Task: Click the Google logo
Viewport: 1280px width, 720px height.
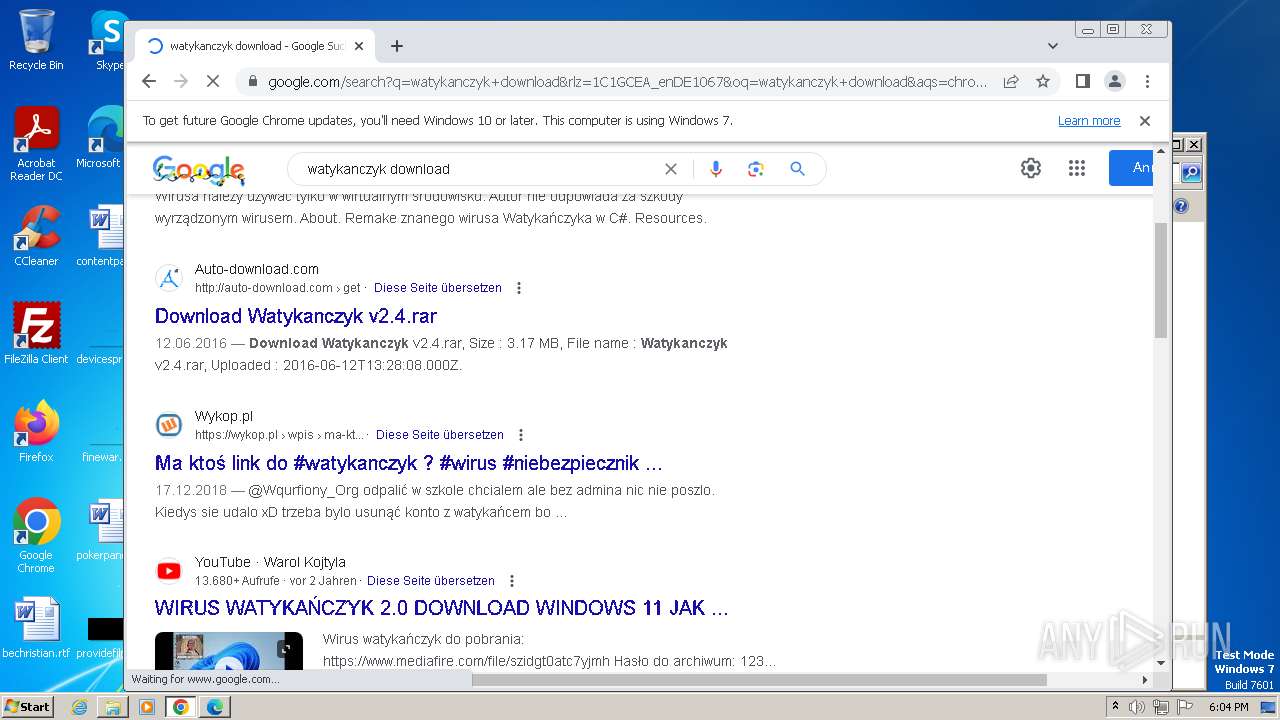Action: [x=199, y=169]
